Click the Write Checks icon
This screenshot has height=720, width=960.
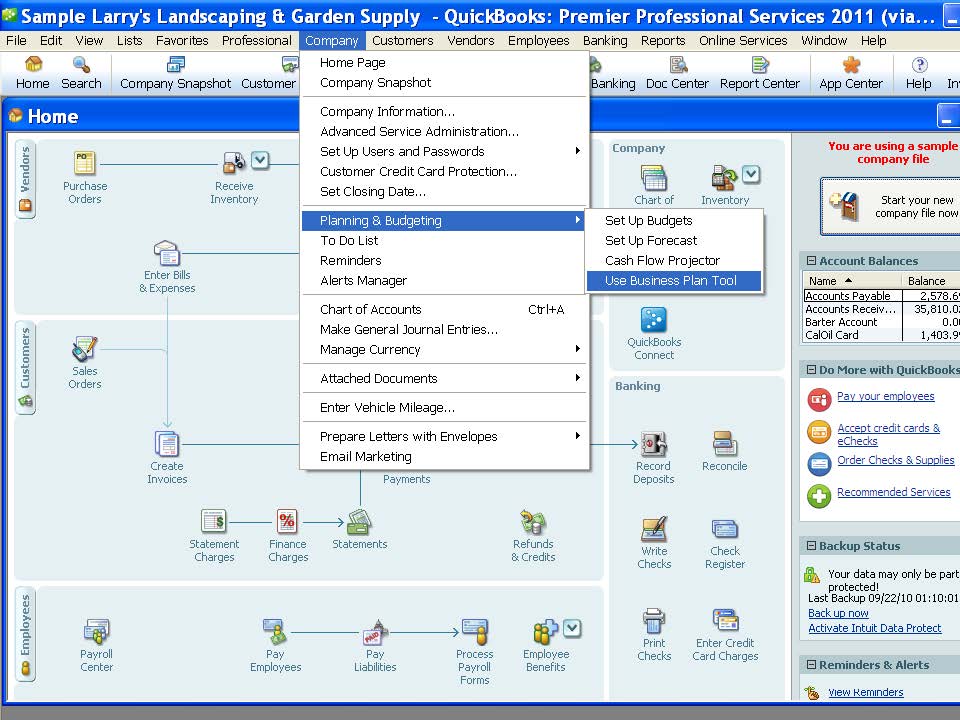click(x=654, y=529)
